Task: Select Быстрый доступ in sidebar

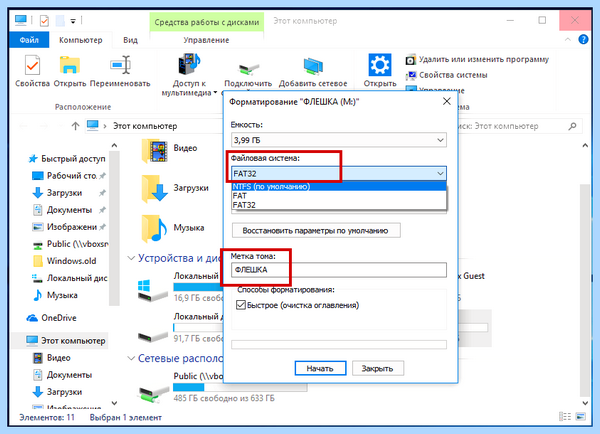Action: (67, 158)
